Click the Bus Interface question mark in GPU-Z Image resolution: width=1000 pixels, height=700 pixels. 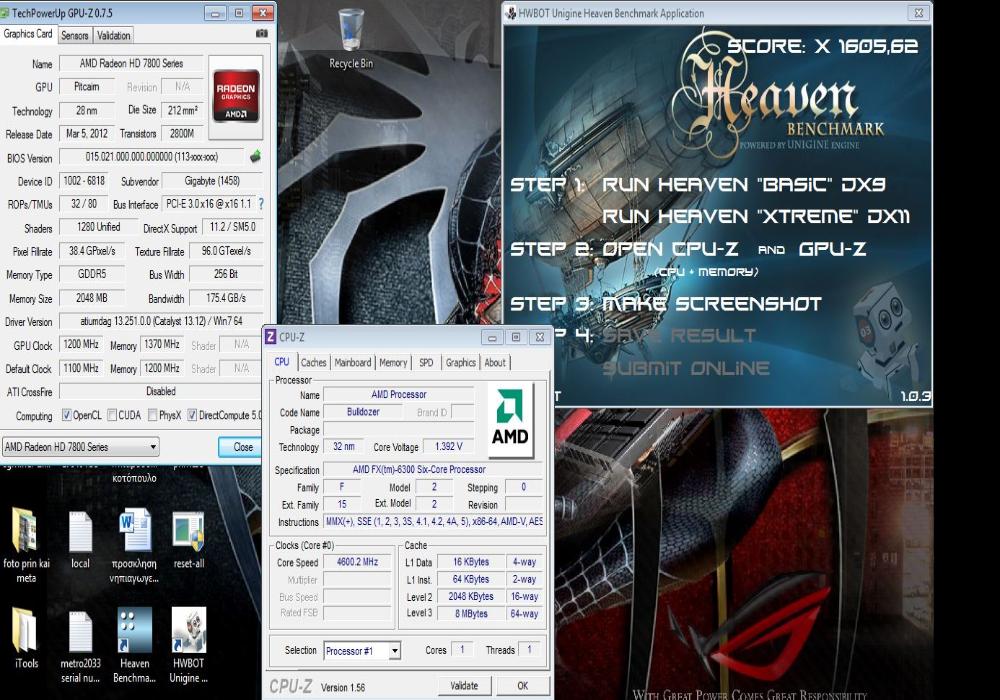[261, 204]
